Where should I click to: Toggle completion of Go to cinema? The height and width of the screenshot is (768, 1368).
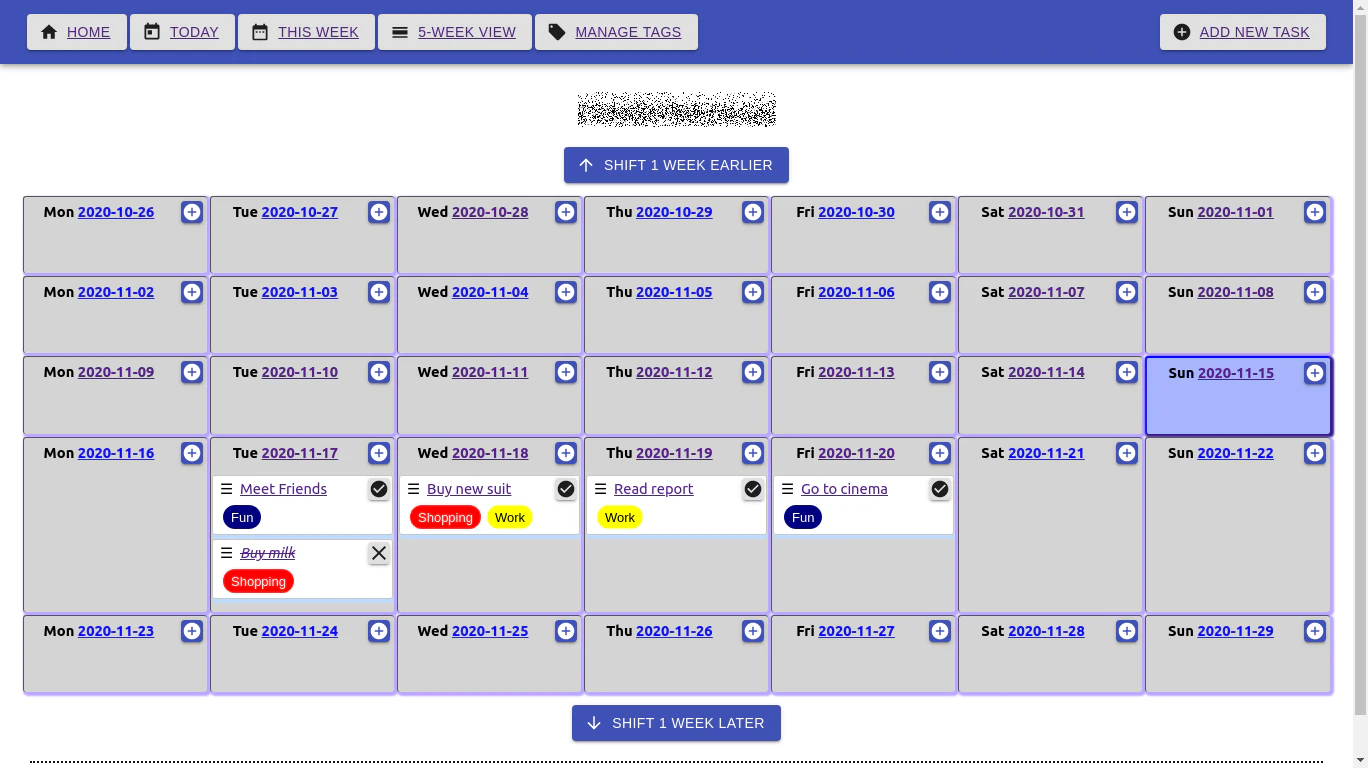click(x=940, y=489)
